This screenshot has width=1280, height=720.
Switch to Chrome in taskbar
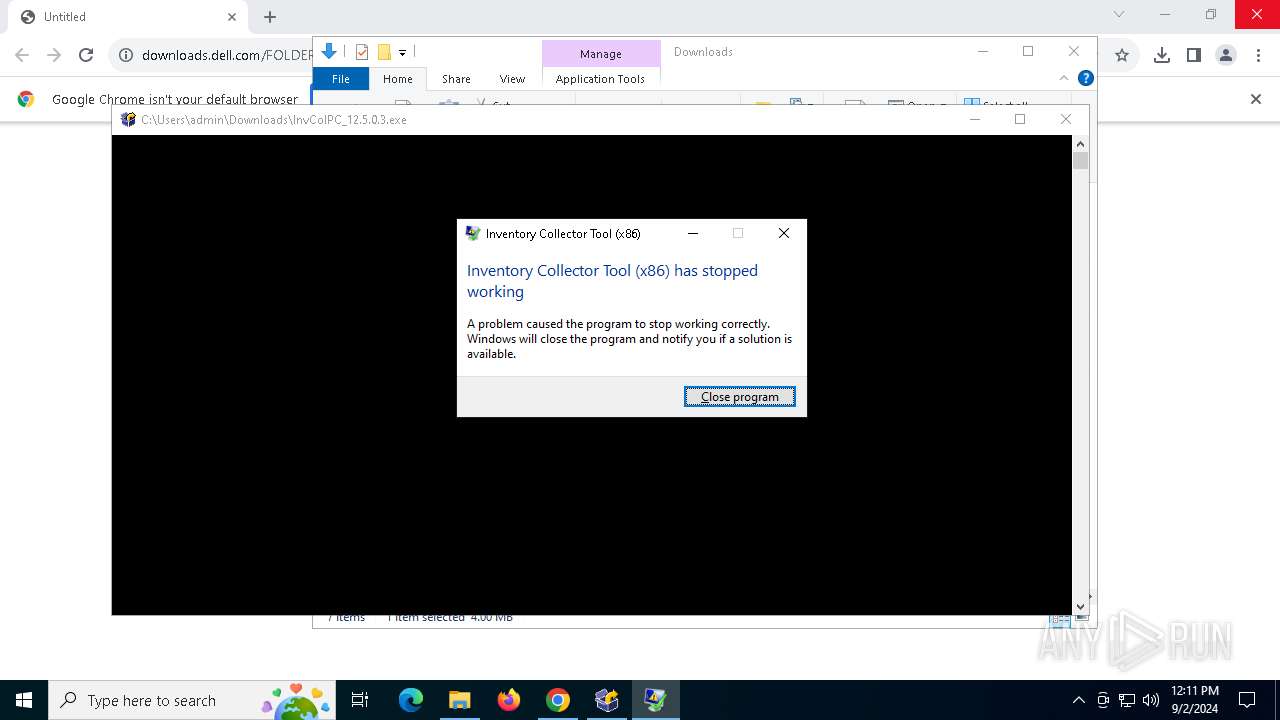pyautogui.click(x=558, y=700)
